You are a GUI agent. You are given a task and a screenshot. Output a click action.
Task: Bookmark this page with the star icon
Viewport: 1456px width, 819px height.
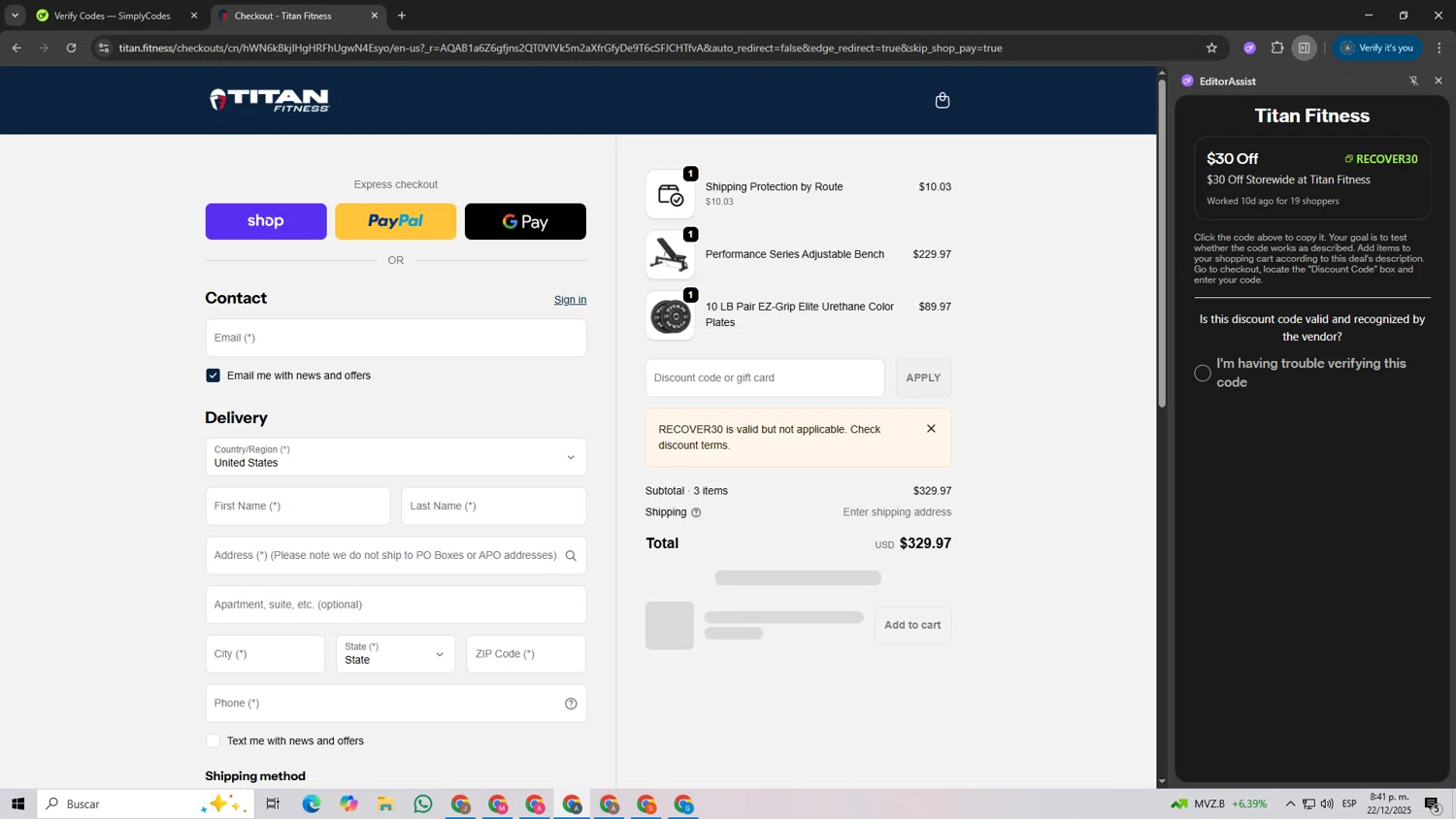pyautogui.click(x=1211, y=48)
